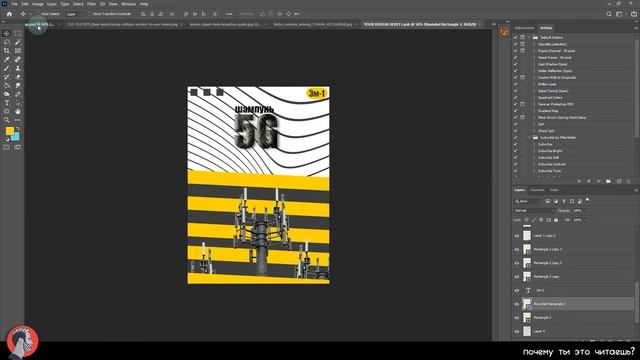Switch to the YOUR DESIGN HERE document tab
The image size is (640, 360).
point(420,24)
